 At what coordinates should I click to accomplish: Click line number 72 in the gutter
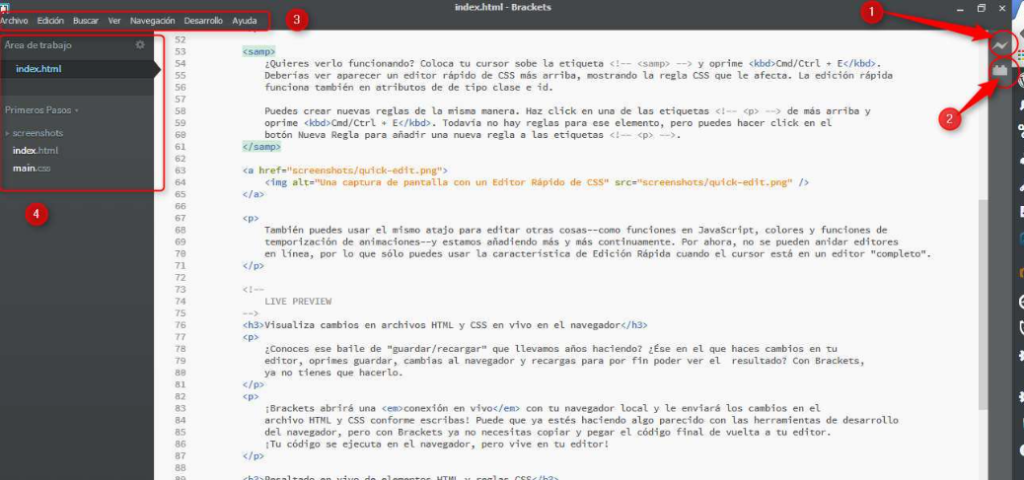coord(181,278)
